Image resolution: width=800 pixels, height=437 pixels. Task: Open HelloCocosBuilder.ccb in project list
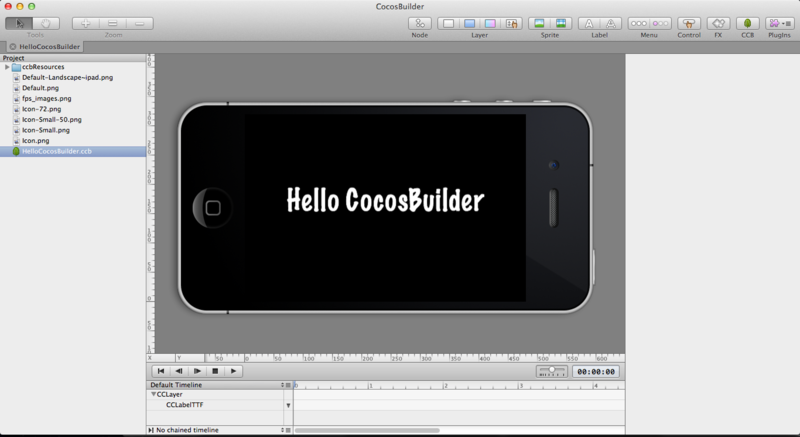click(x=73, y=151)
